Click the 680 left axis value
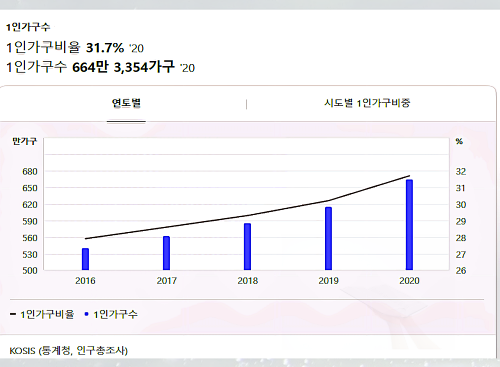This screenshot has width=500, height=367. (30, 172)
